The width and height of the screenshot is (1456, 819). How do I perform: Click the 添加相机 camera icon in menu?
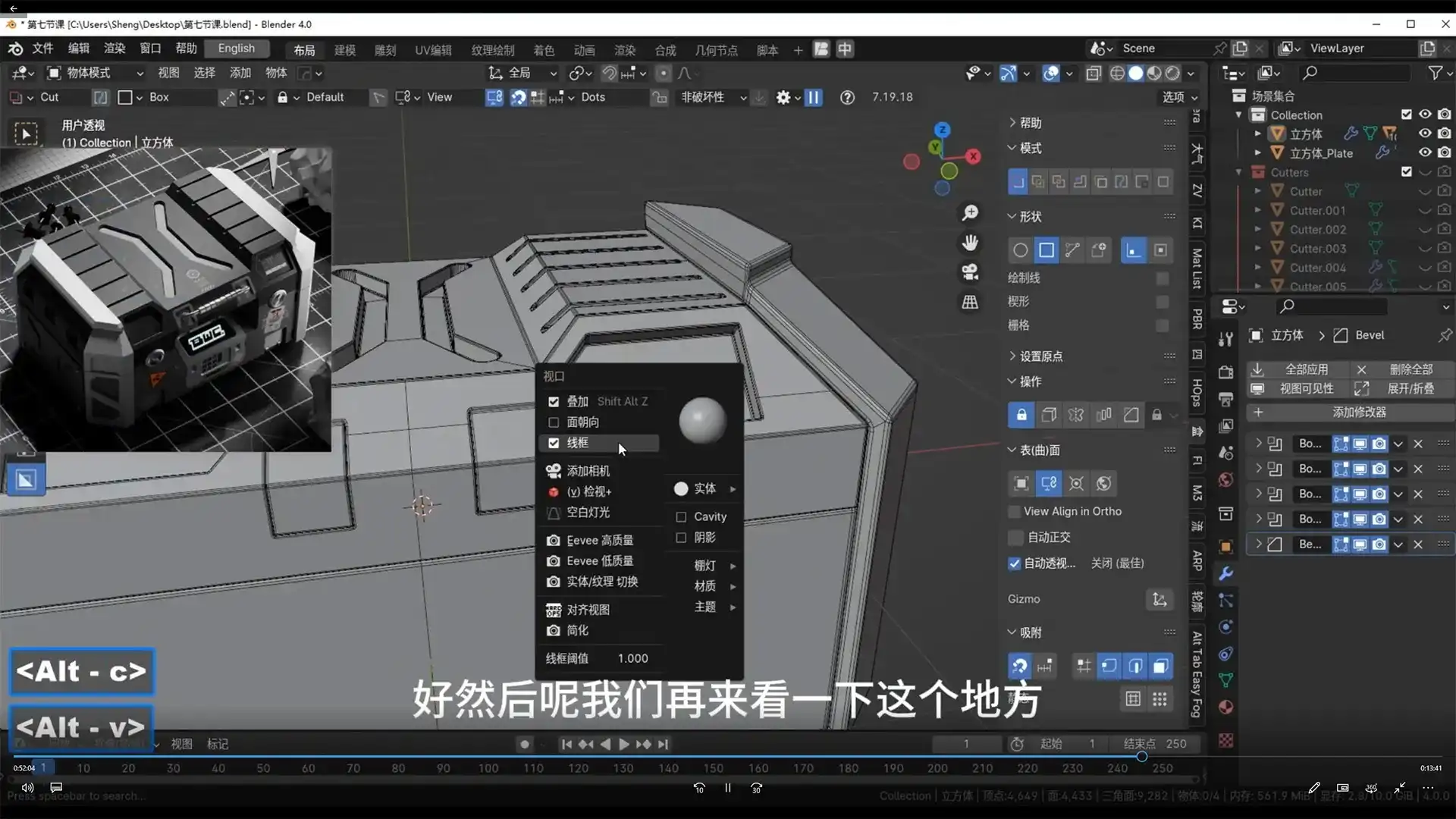[x=553, y=471]
